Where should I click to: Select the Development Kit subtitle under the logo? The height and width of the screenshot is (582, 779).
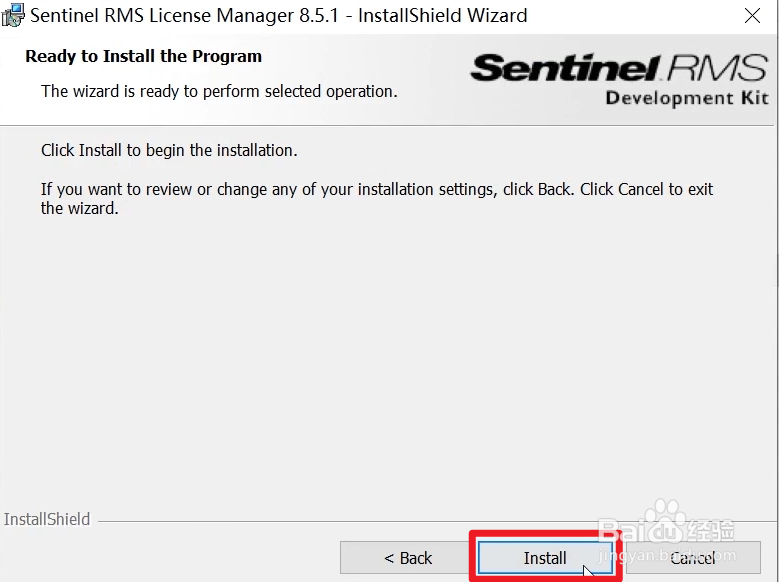687,98
